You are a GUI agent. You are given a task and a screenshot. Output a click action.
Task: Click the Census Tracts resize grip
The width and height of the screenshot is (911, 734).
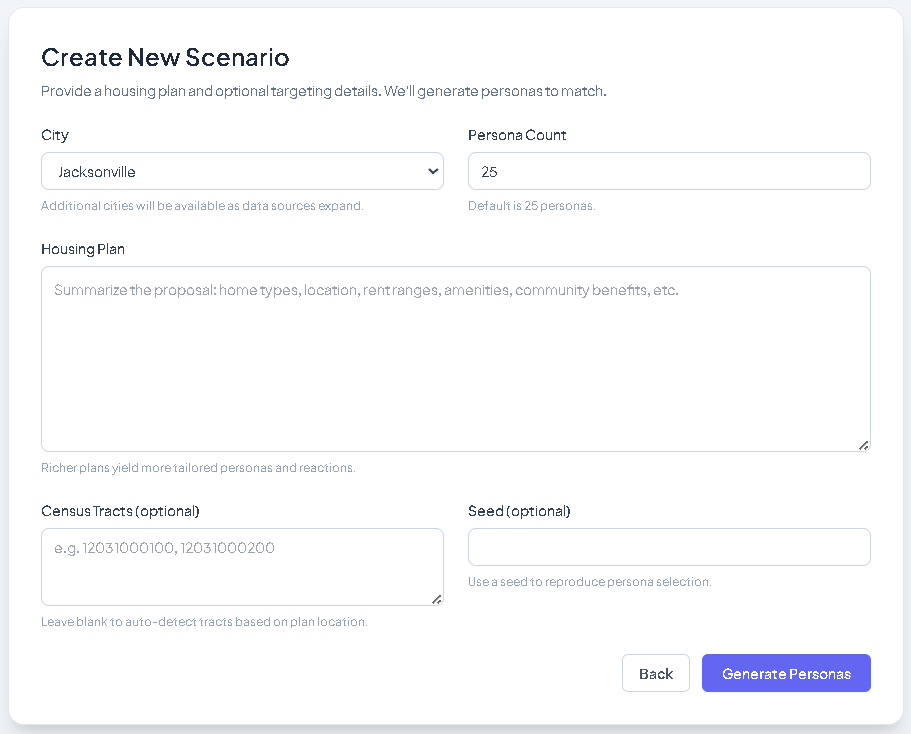pyautogui.click(x=437, y=599)
